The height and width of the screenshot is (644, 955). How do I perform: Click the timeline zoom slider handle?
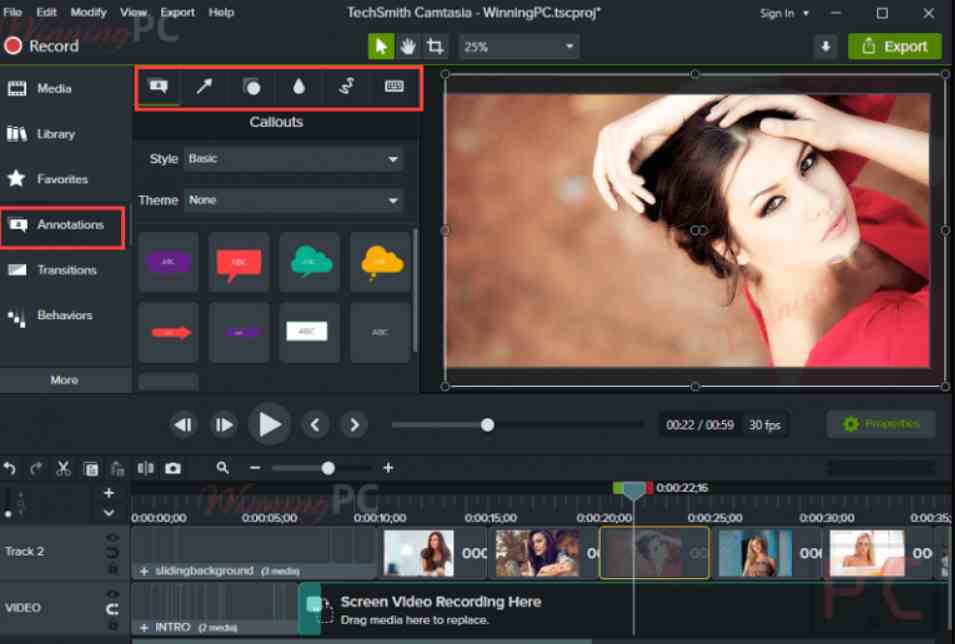[328, 468]
